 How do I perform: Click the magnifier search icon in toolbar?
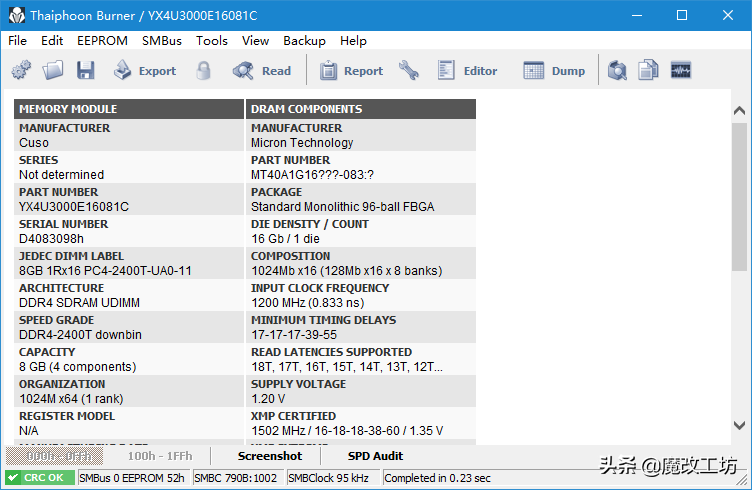617,70
